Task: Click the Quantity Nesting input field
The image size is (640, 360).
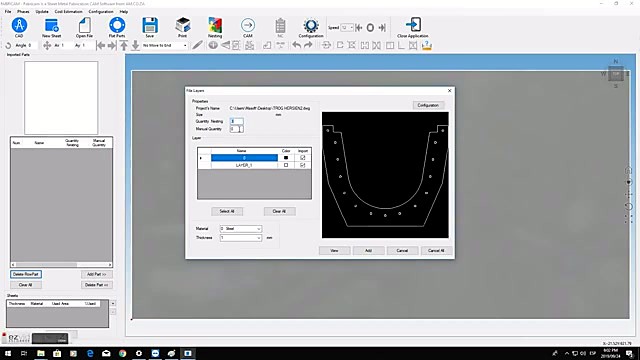Action: 236,121
